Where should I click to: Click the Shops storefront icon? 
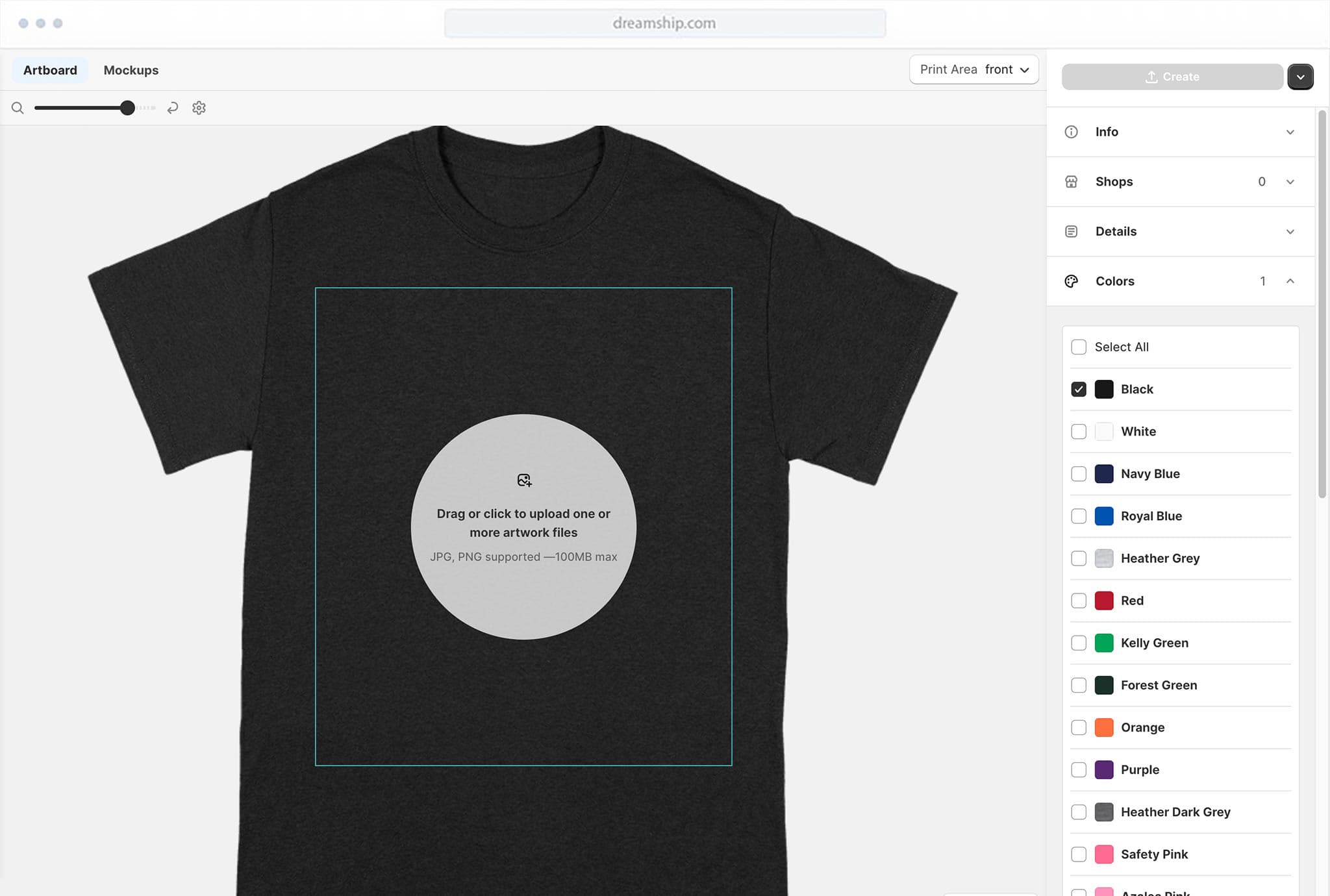(x=1072, y=182)
